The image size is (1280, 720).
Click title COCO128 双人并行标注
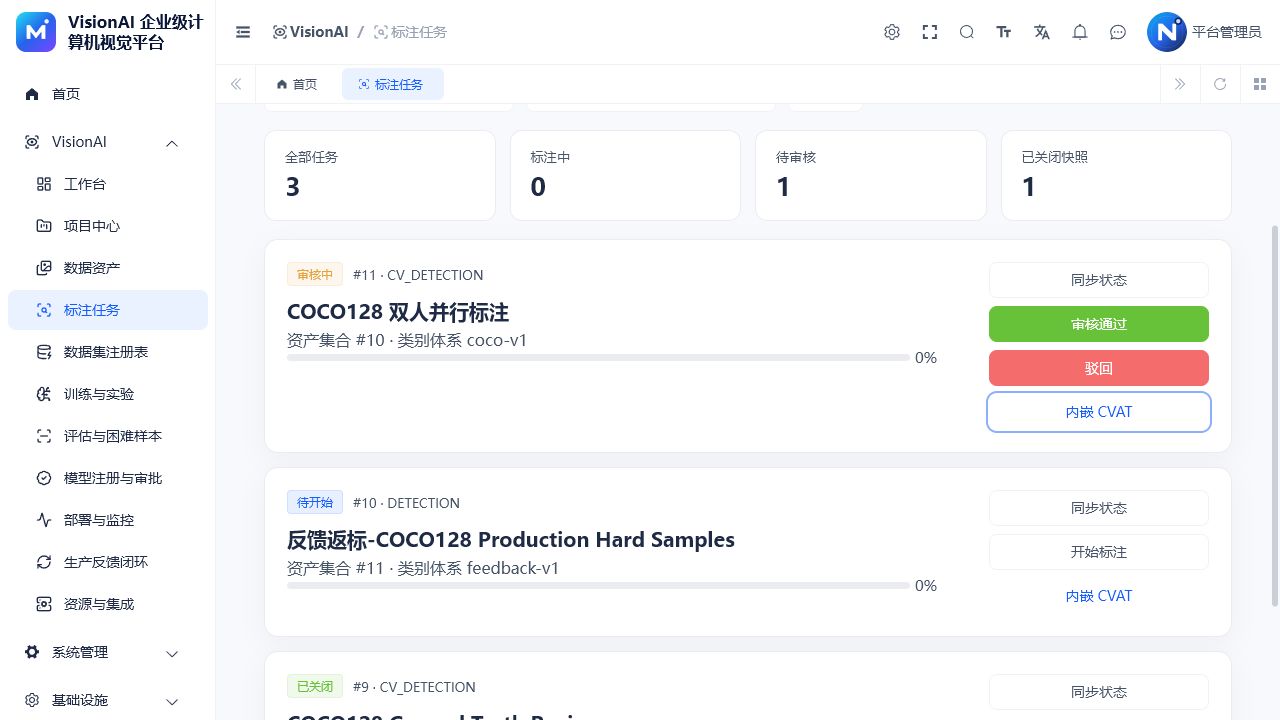[x=398, y=312]
